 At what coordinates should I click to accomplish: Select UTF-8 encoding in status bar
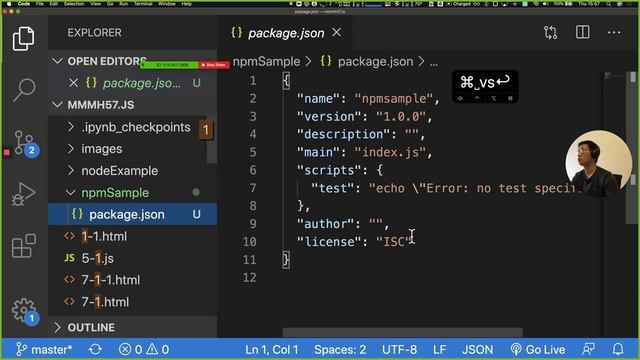pyautogui.click(x=399, y=349)
